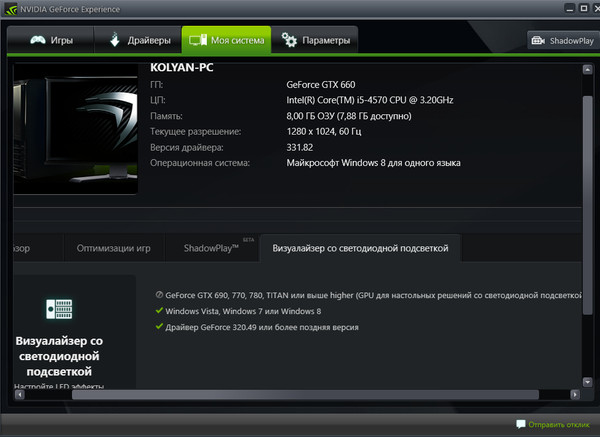Click the Отправить отклик feedback link
600x437 pixels.
pos(559,424)
